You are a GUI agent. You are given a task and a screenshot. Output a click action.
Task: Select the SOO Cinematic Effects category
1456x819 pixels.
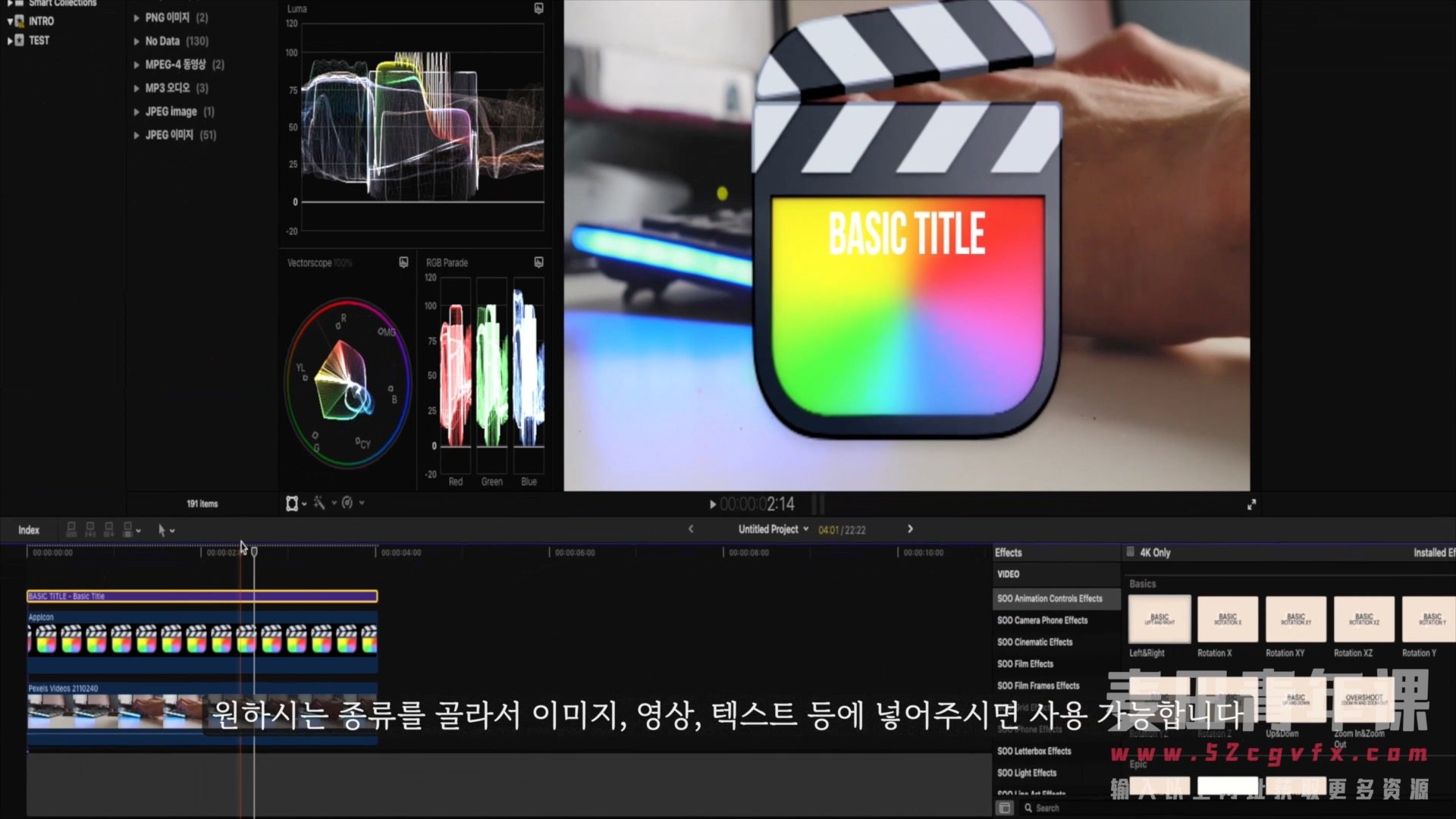point(1034,642)
